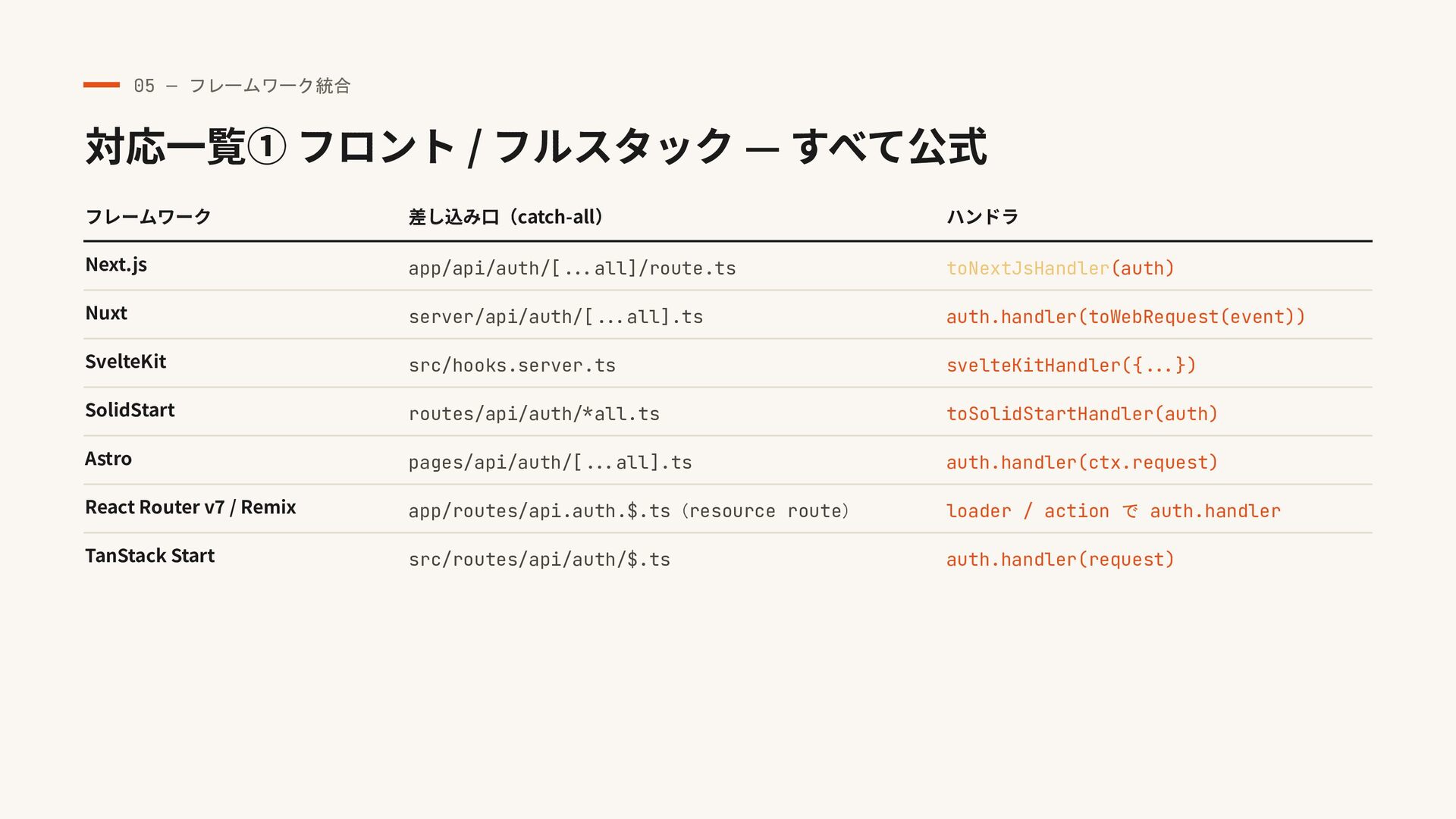Click the path 'routes/api/auth/*all.ts'
Viewport: 1456px width, 819px height.
point(534,414)
